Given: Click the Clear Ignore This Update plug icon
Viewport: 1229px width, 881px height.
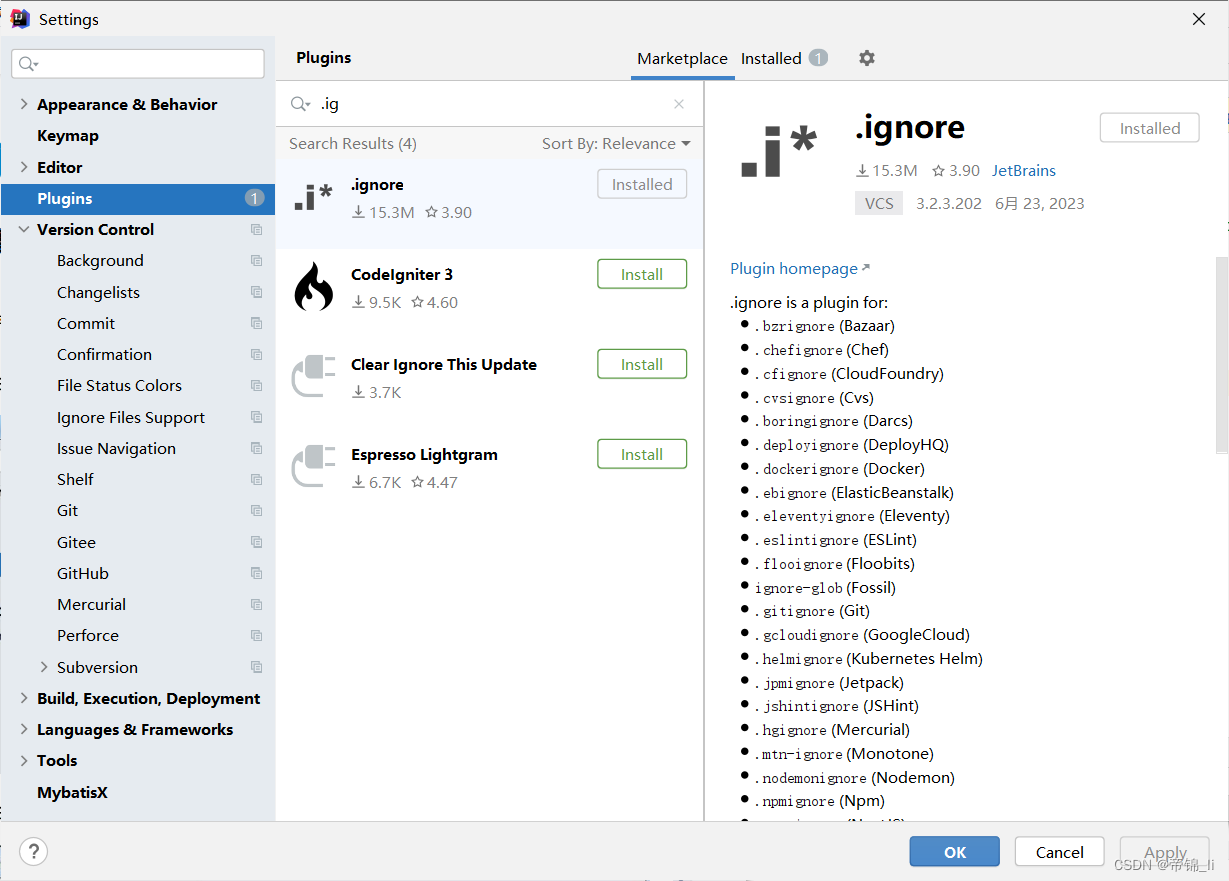Looking at the screenshot, I should [313, 378].
